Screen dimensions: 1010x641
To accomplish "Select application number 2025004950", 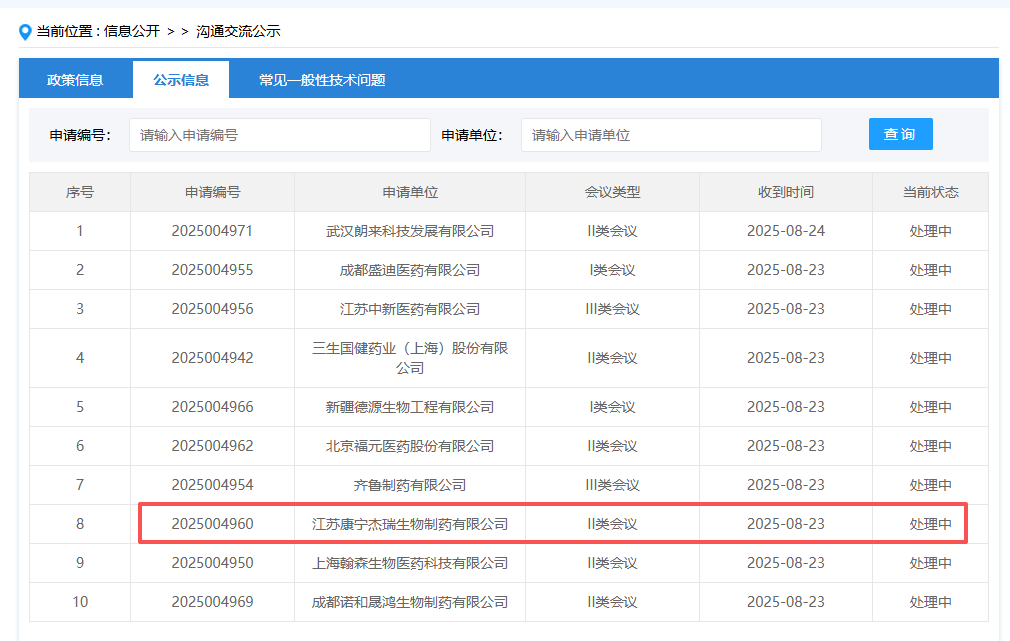I will pos(213,563).
